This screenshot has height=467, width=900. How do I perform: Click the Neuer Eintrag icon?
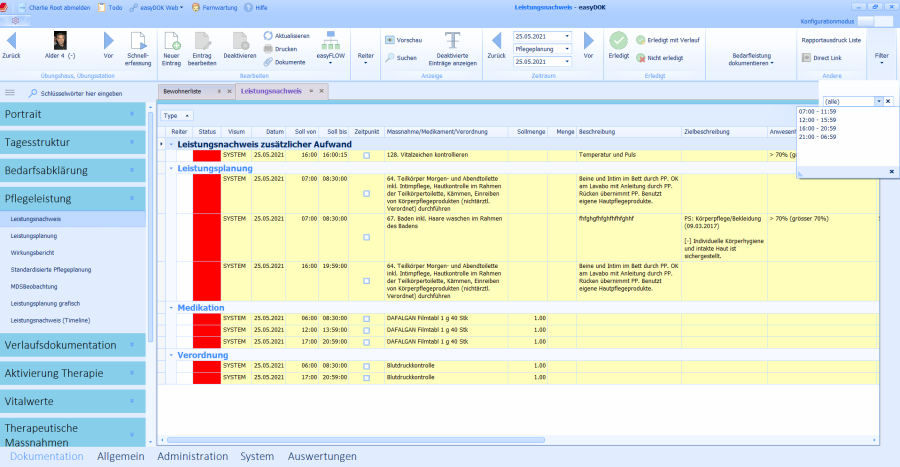pyautogui.click(x=171, y=41)
